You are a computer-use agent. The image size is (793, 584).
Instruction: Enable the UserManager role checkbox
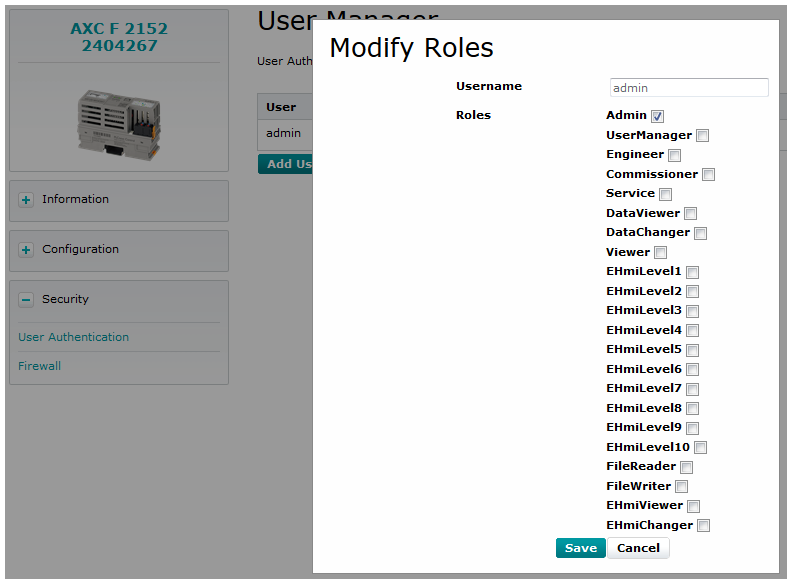tap(703, 136)
